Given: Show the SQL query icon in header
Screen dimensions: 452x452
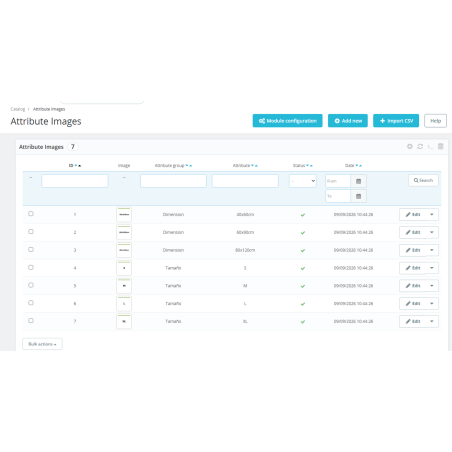Looking at the screenshot, I should [430, 147].
